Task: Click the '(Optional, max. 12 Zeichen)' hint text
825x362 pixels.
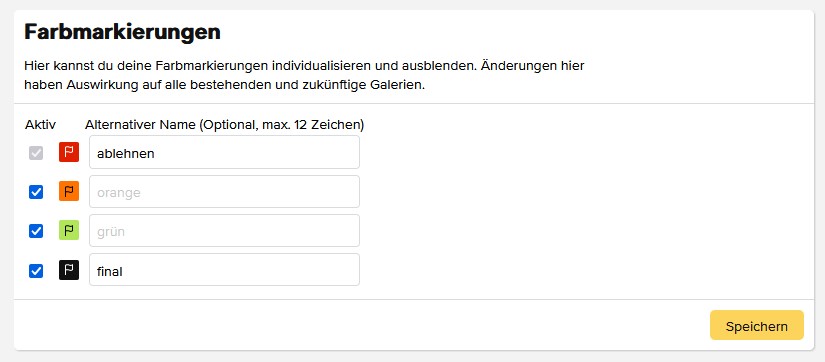Action: (x=280, y=125)
